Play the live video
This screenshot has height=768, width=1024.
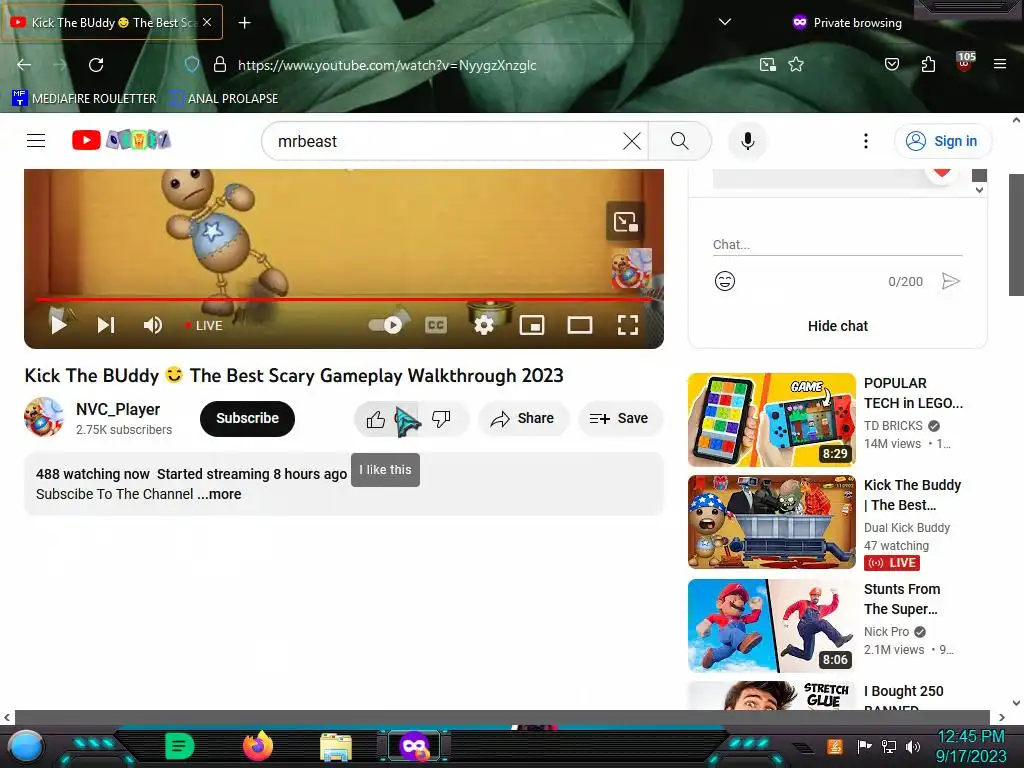coord(59,325)
